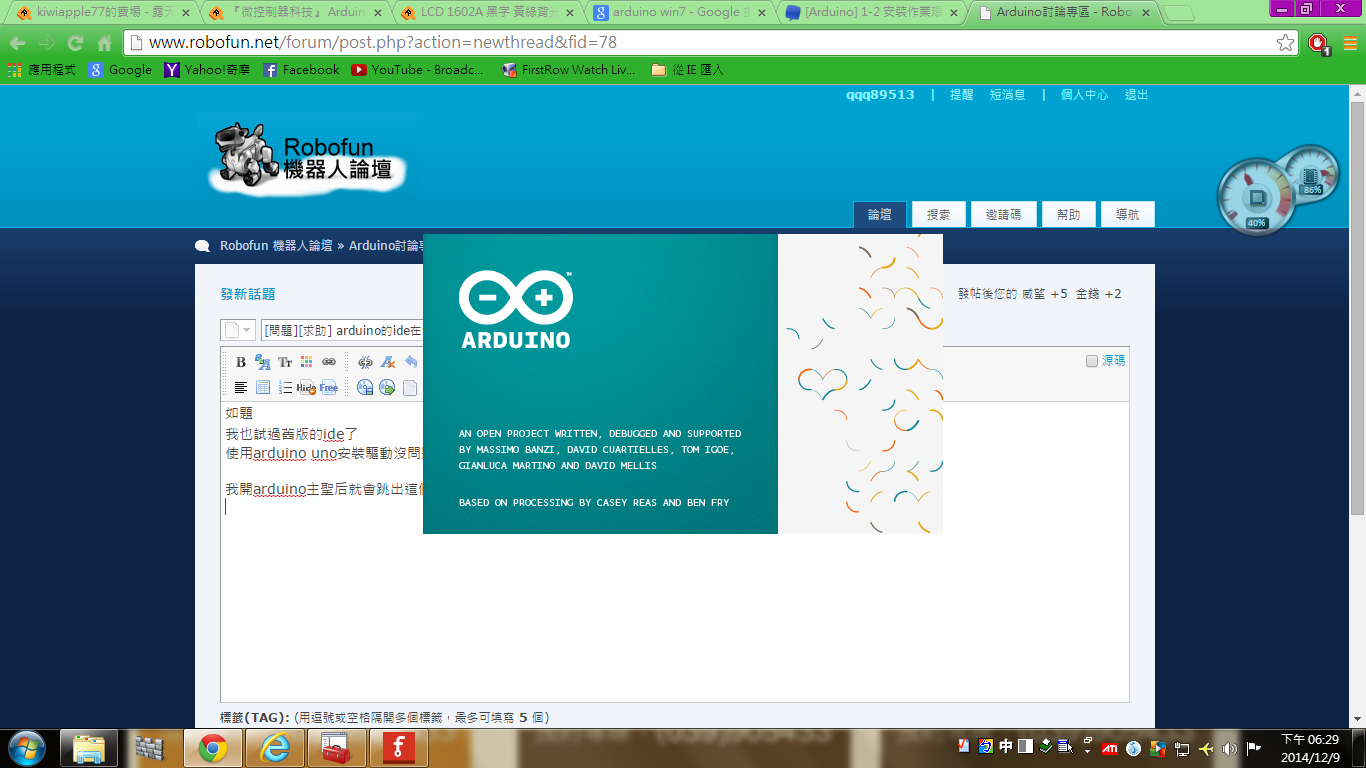This screenshot has height=768, width=1366.
Task: Click the ATI tray icon
Action: 1109,748
